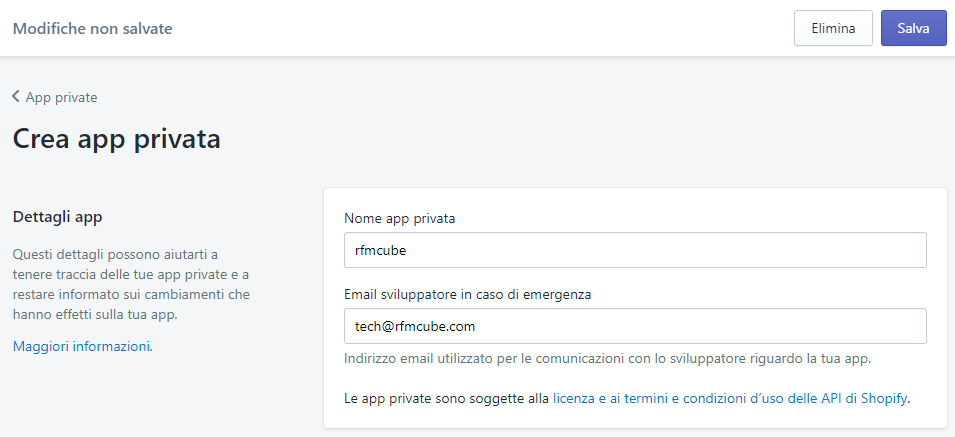Screen dimensions: 955x437
Task: Open the Maggiori informazioni link
Action: click(x=83, y=346)
